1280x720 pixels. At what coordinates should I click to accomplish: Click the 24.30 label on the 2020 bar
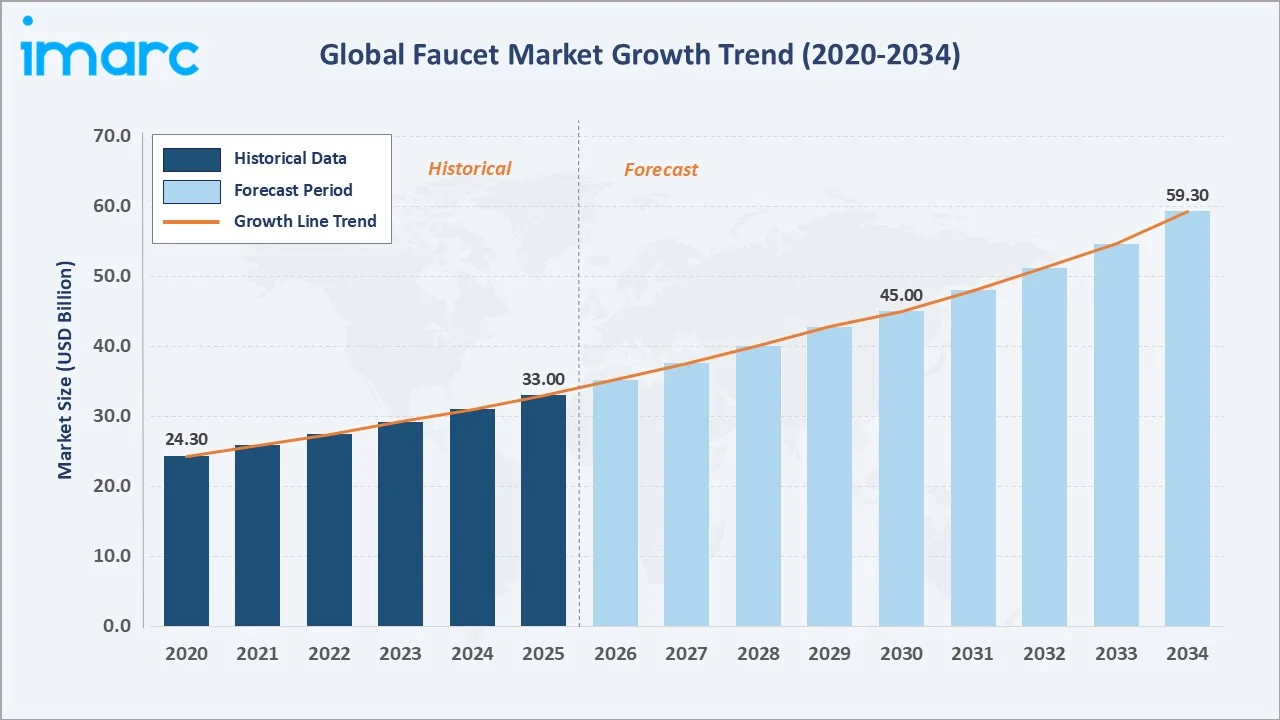[185, 439]
